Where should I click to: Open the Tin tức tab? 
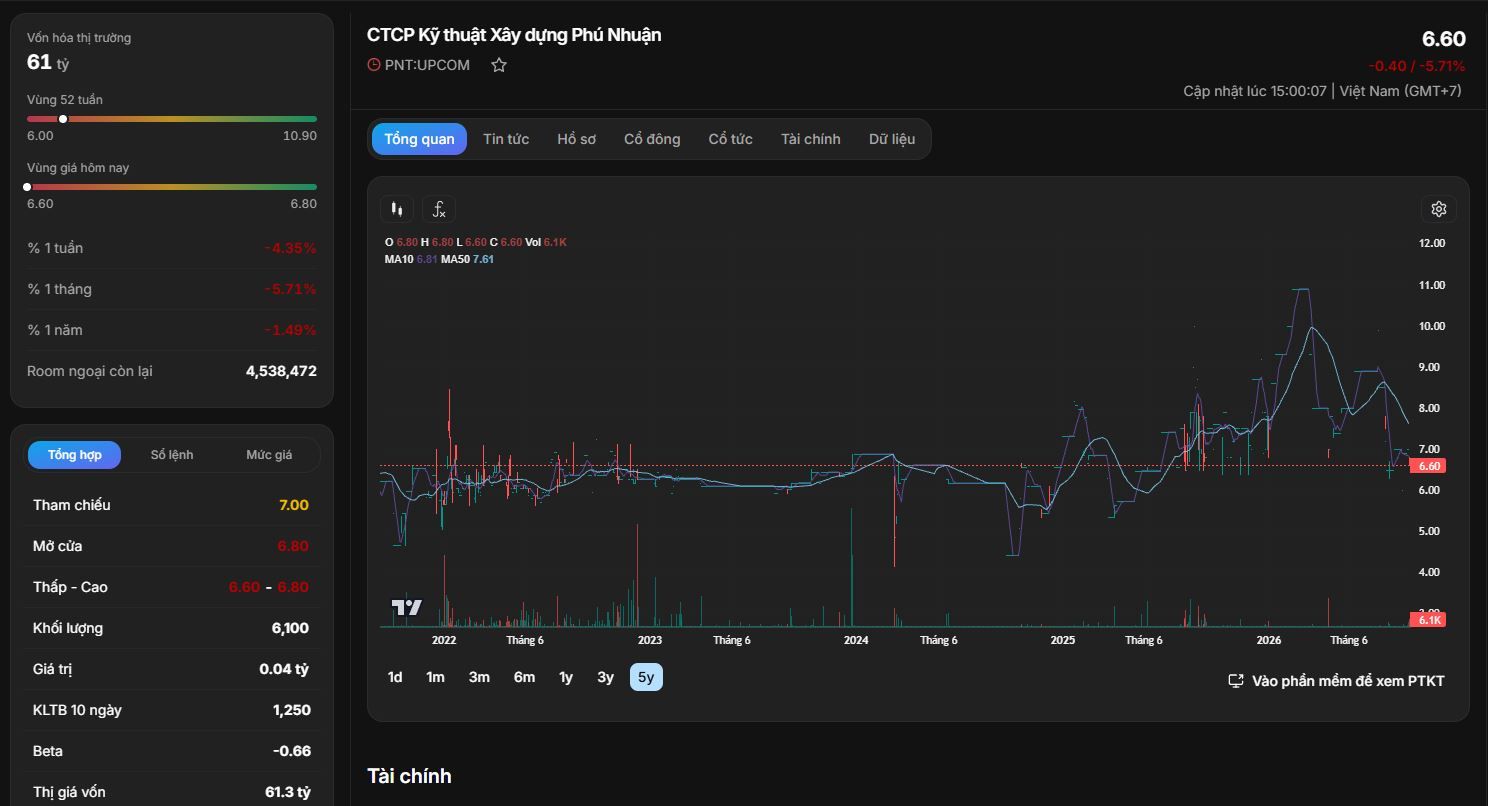pyautogui.click(x=506, y=139)
